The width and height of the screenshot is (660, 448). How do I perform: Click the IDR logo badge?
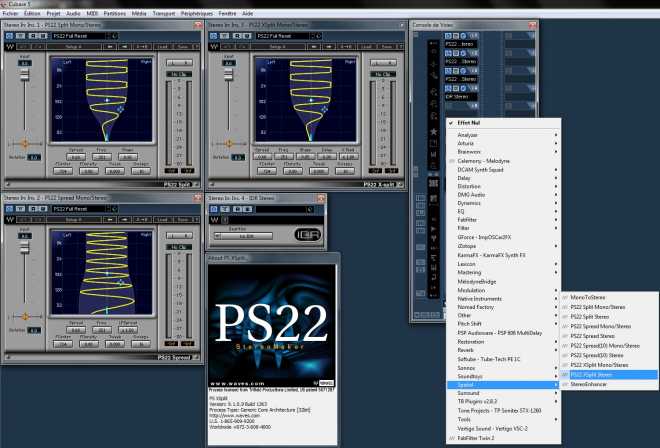308,235
